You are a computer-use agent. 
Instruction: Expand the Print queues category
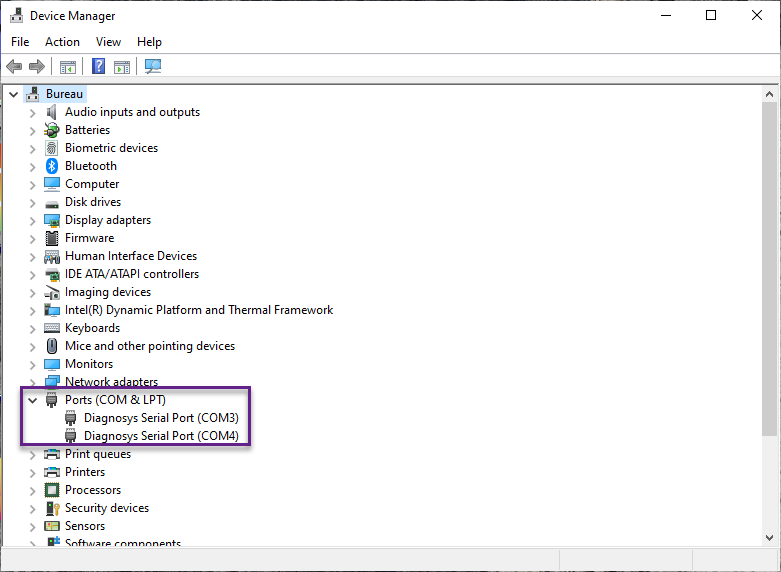point(32,454)
